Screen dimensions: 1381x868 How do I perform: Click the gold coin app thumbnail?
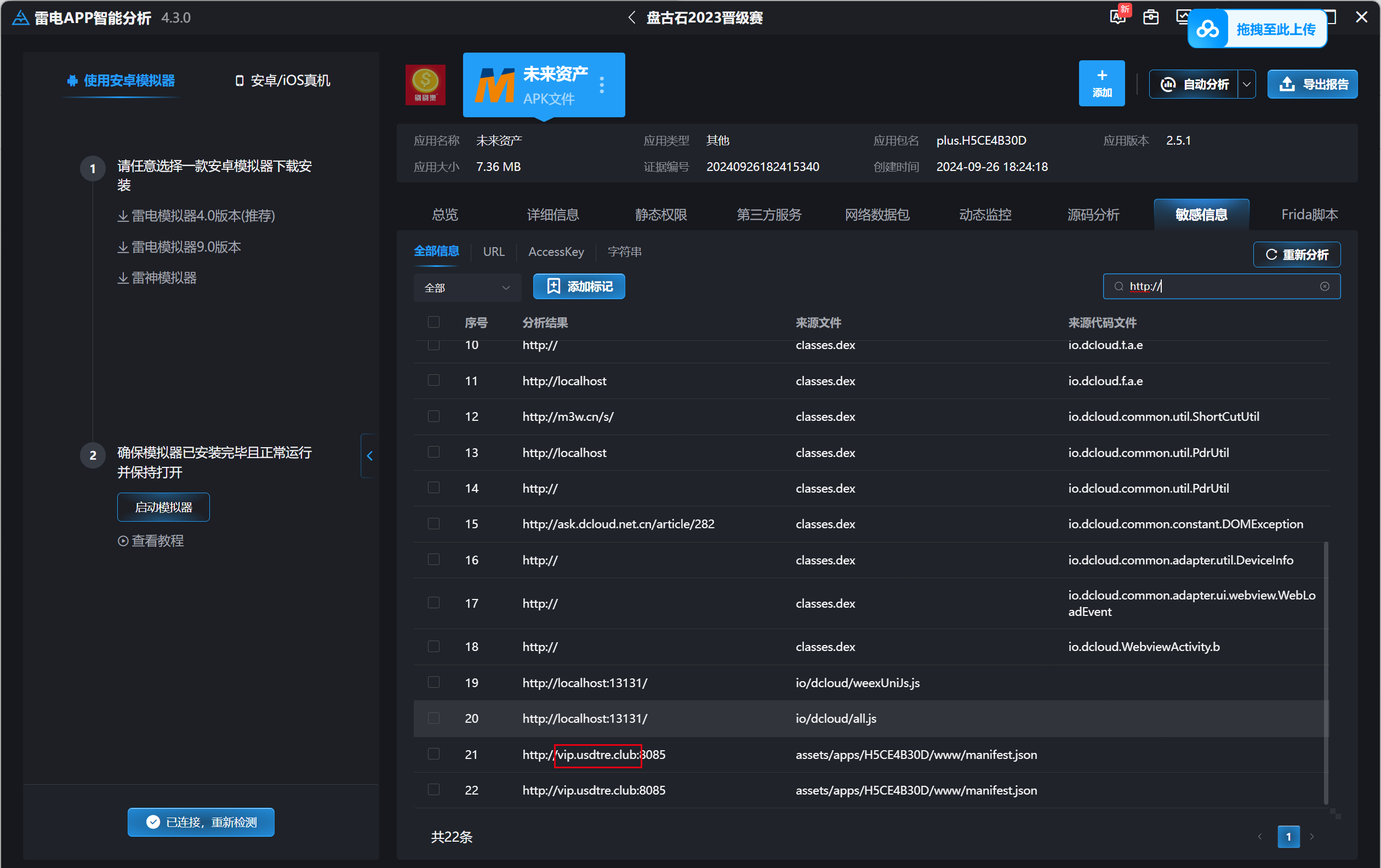pos(425,84)
